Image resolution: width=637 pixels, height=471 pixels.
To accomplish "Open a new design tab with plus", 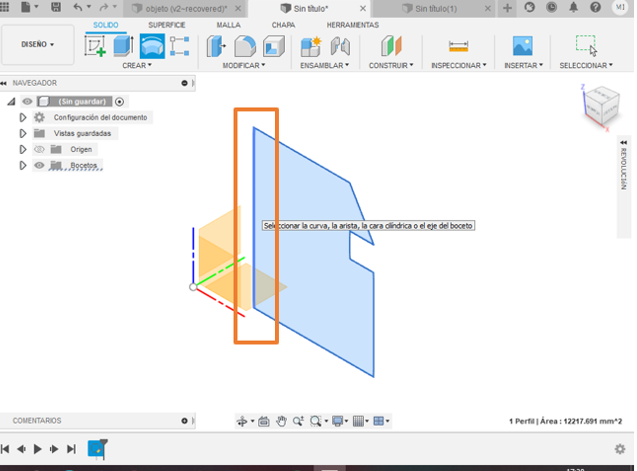I will [507, 8].
